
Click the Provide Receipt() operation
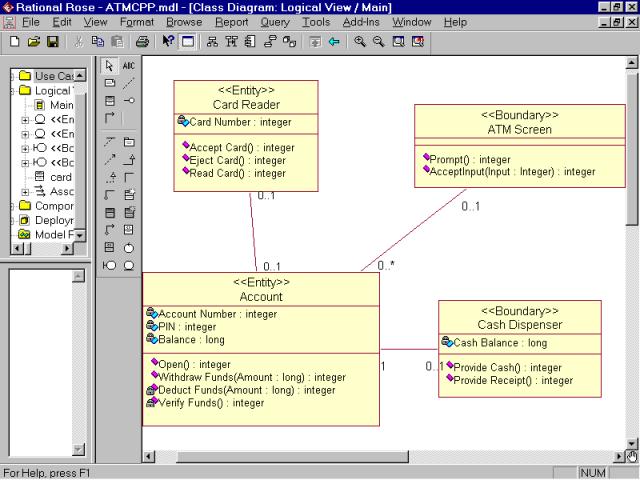(513, 380)
